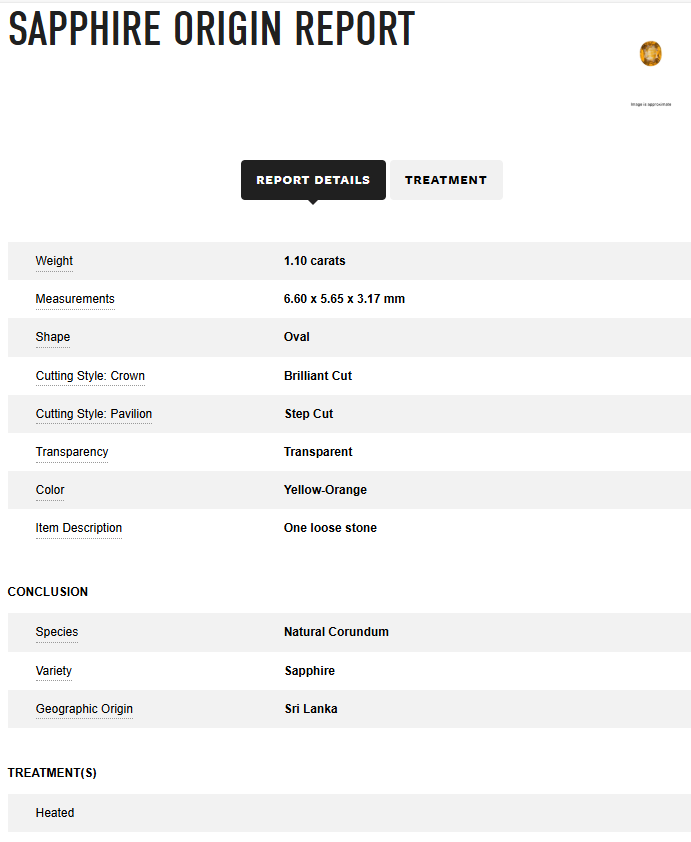This screenshot has width=691, height=842.
Task: Click the Geographic Origin label
Action: coord(84,709)
